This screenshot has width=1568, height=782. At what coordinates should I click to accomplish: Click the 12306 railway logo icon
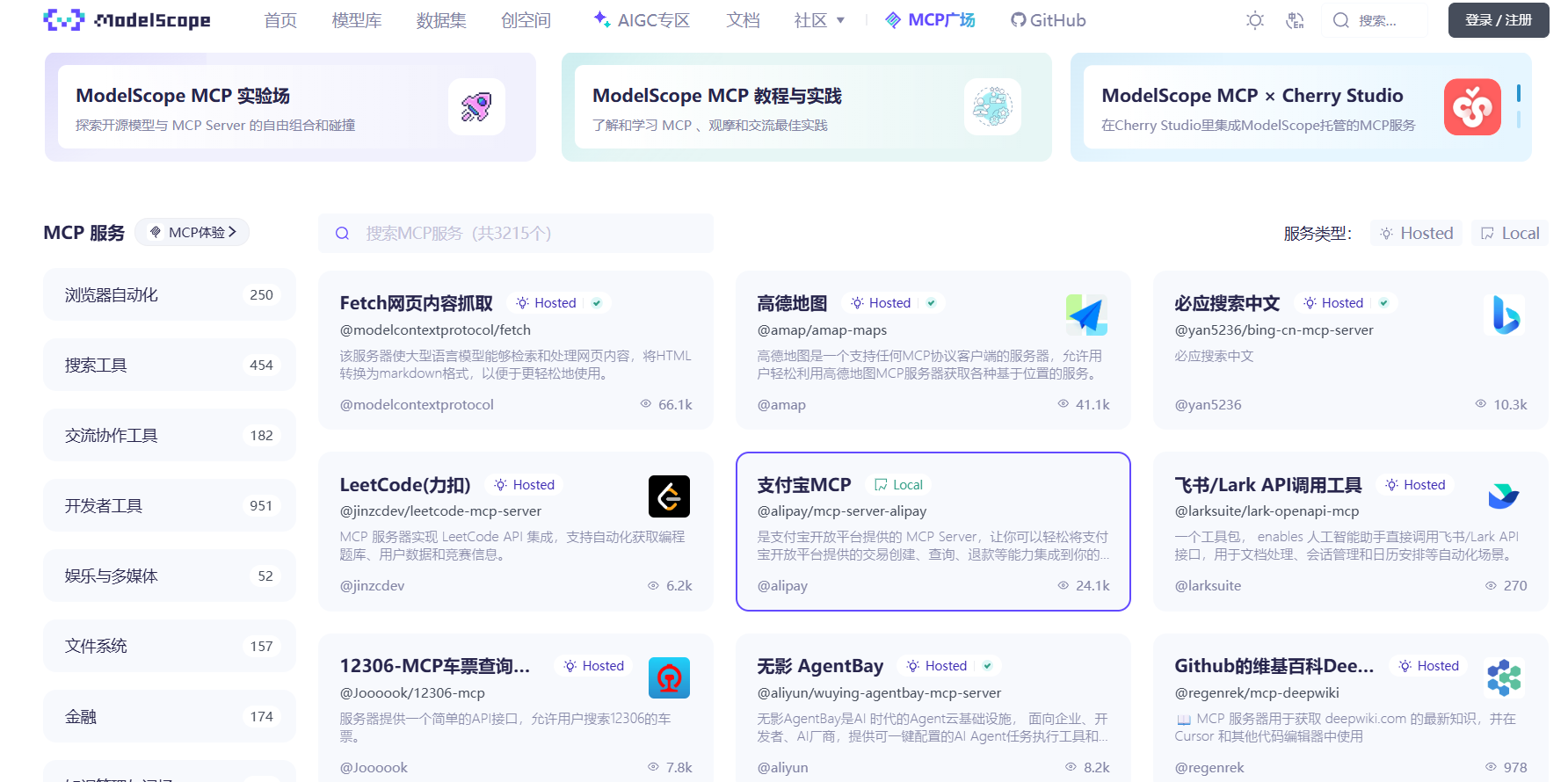pos(669,678)
